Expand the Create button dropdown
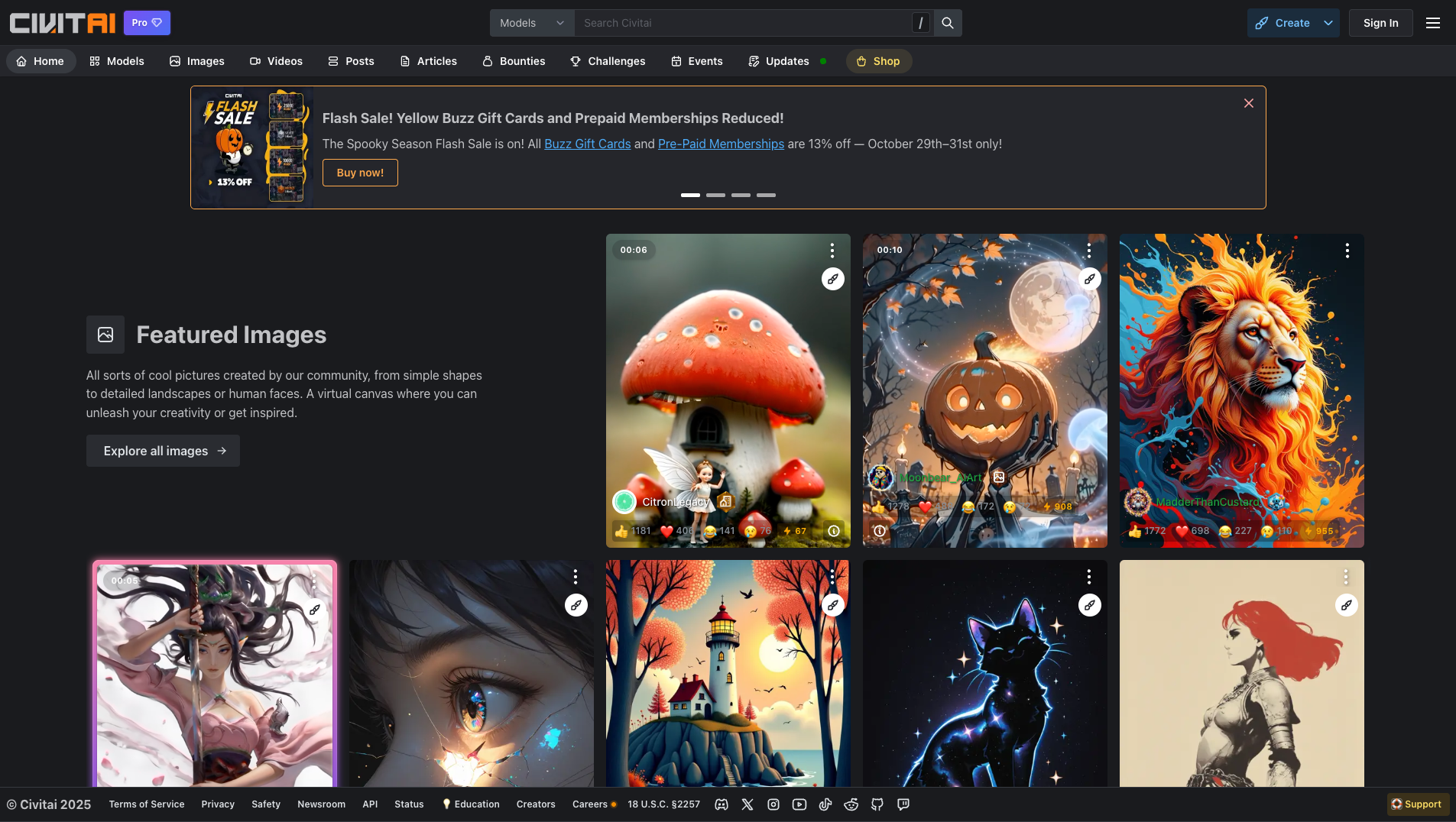This screenshot has width=1456, height=822. click(x=1328, y=22)
